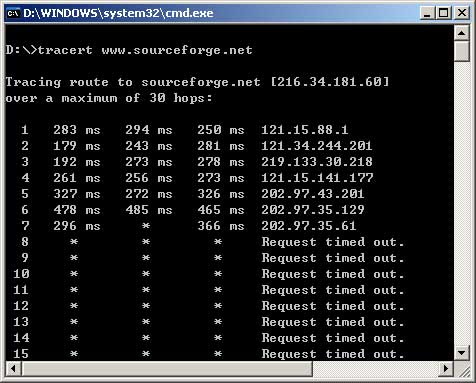Screen dimensions: 476x383
Task: Click the horizontal scrollbar right arrow
Action: pyautogui.click(x=445, y=369)
